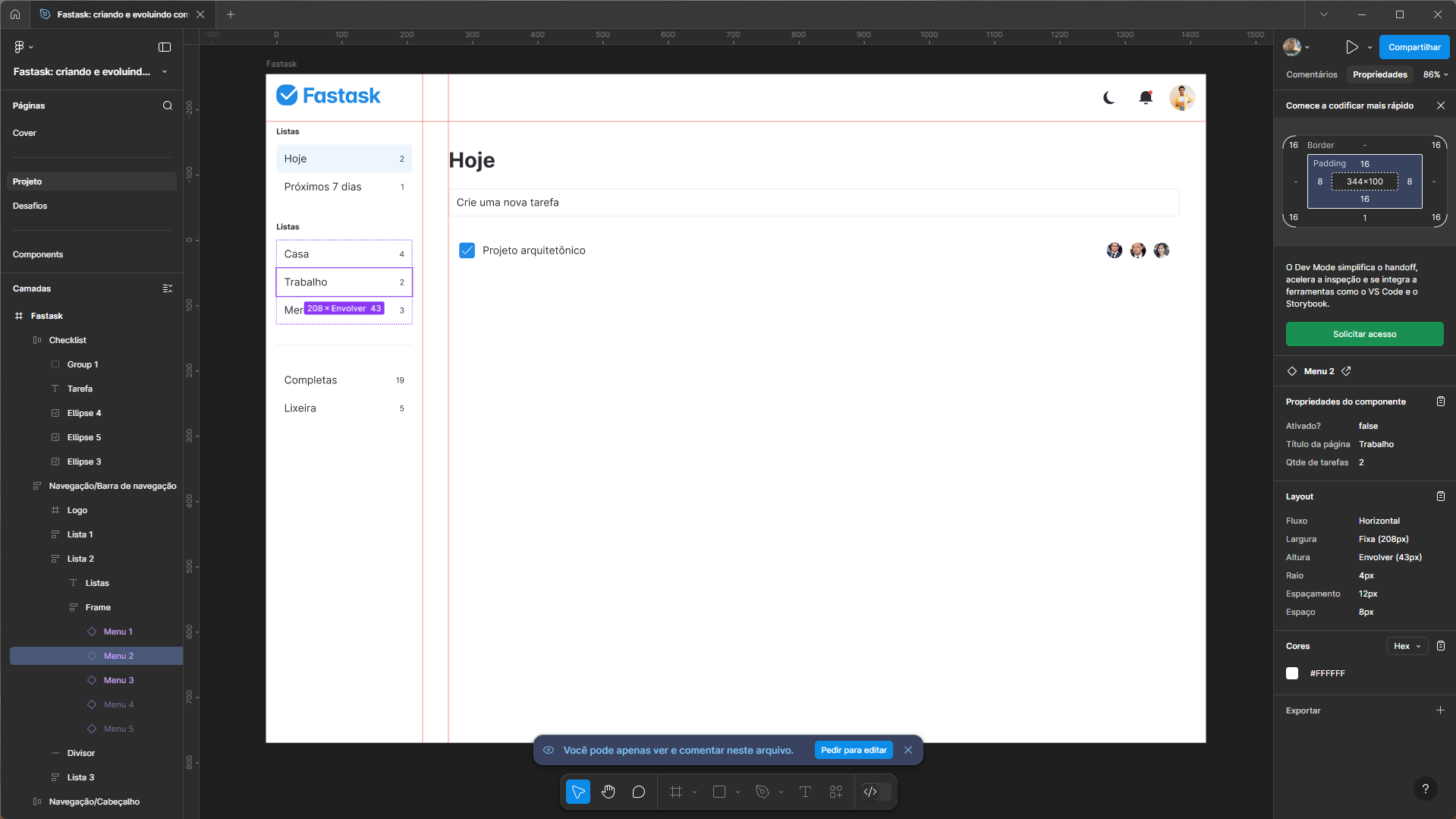Image resolution: width=1456 pixels, height=819 pixels.
Task: Select the Comment tool
Action: [x=639, y=792]
